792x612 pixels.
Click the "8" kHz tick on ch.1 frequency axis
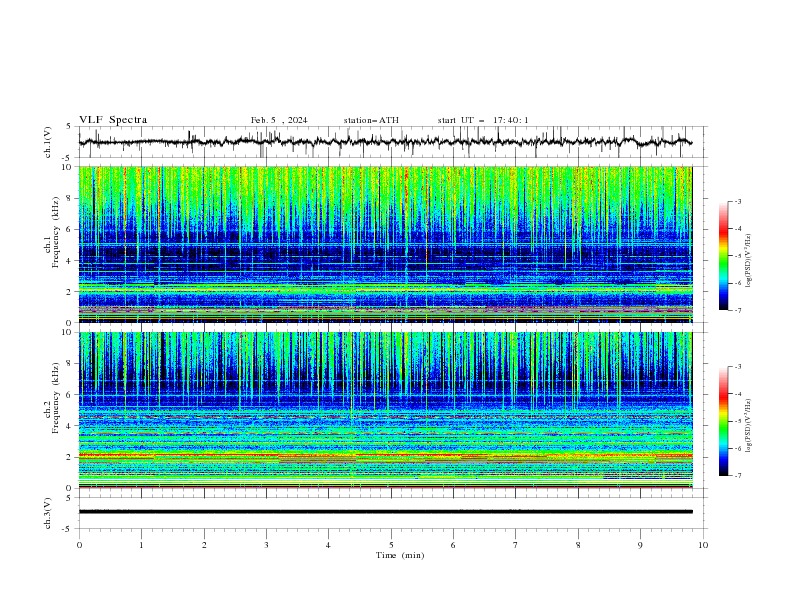[x=70, y=198]
